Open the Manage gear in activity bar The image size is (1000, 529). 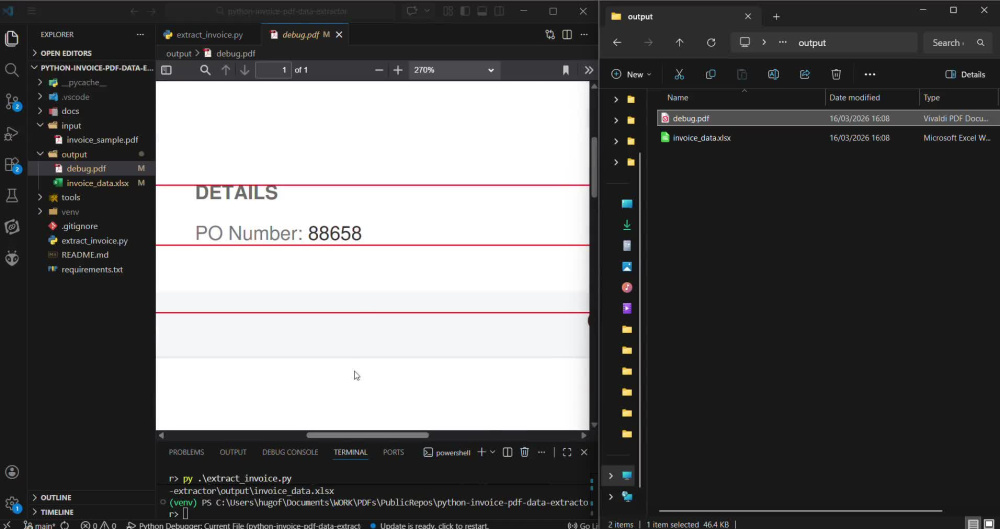11,503
